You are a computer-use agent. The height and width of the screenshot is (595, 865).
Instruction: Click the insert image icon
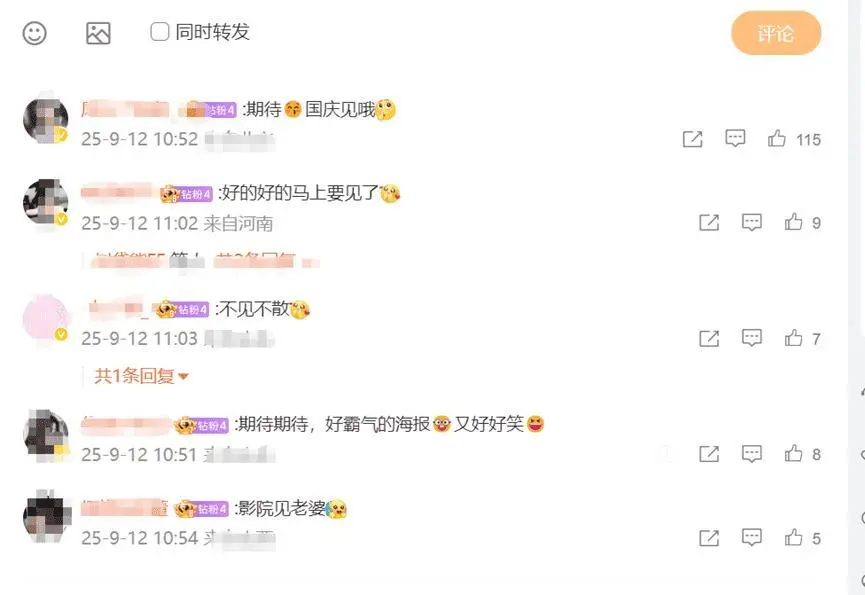[98, 33]
